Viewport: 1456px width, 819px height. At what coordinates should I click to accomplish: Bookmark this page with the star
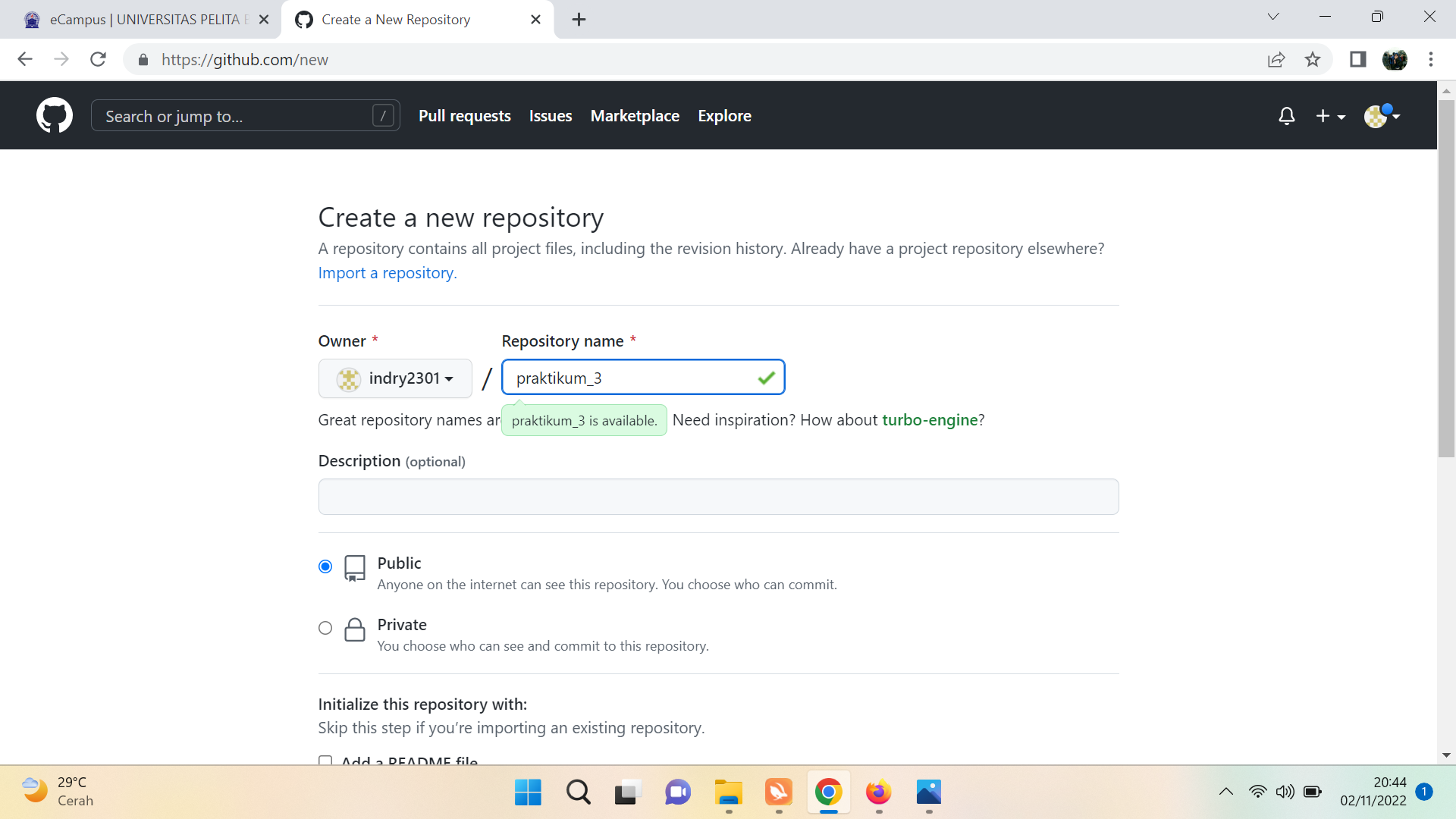coord(1313,59)
